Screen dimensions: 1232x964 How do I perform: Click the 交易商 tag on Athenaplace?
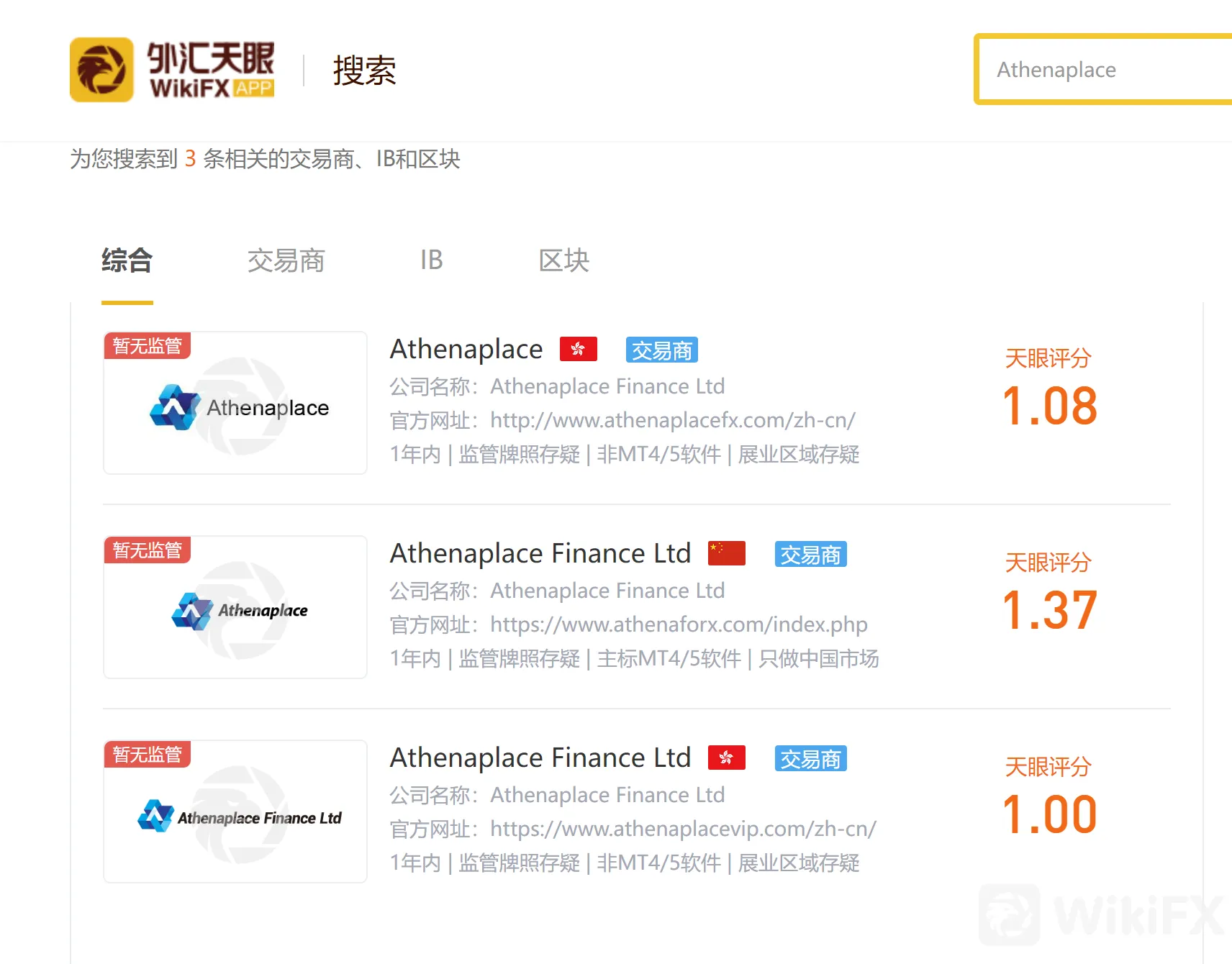(662, 350)
